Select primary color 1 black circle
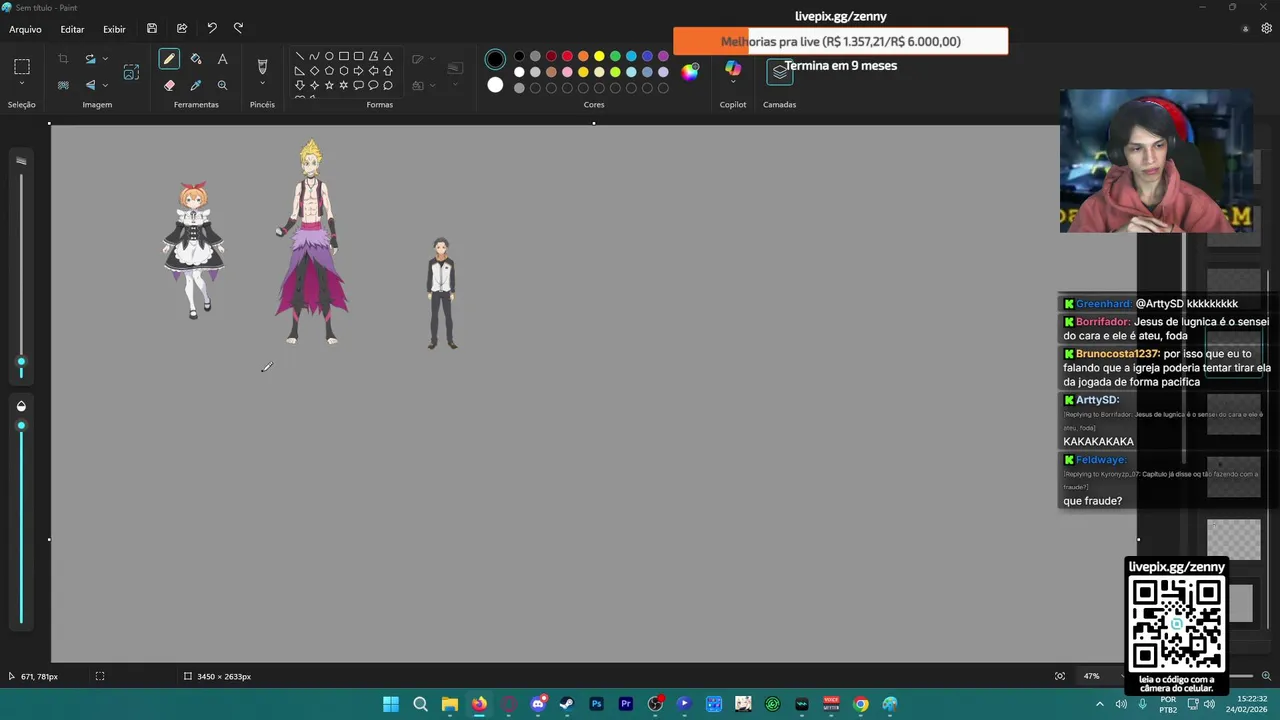 [x=495, y=59]
